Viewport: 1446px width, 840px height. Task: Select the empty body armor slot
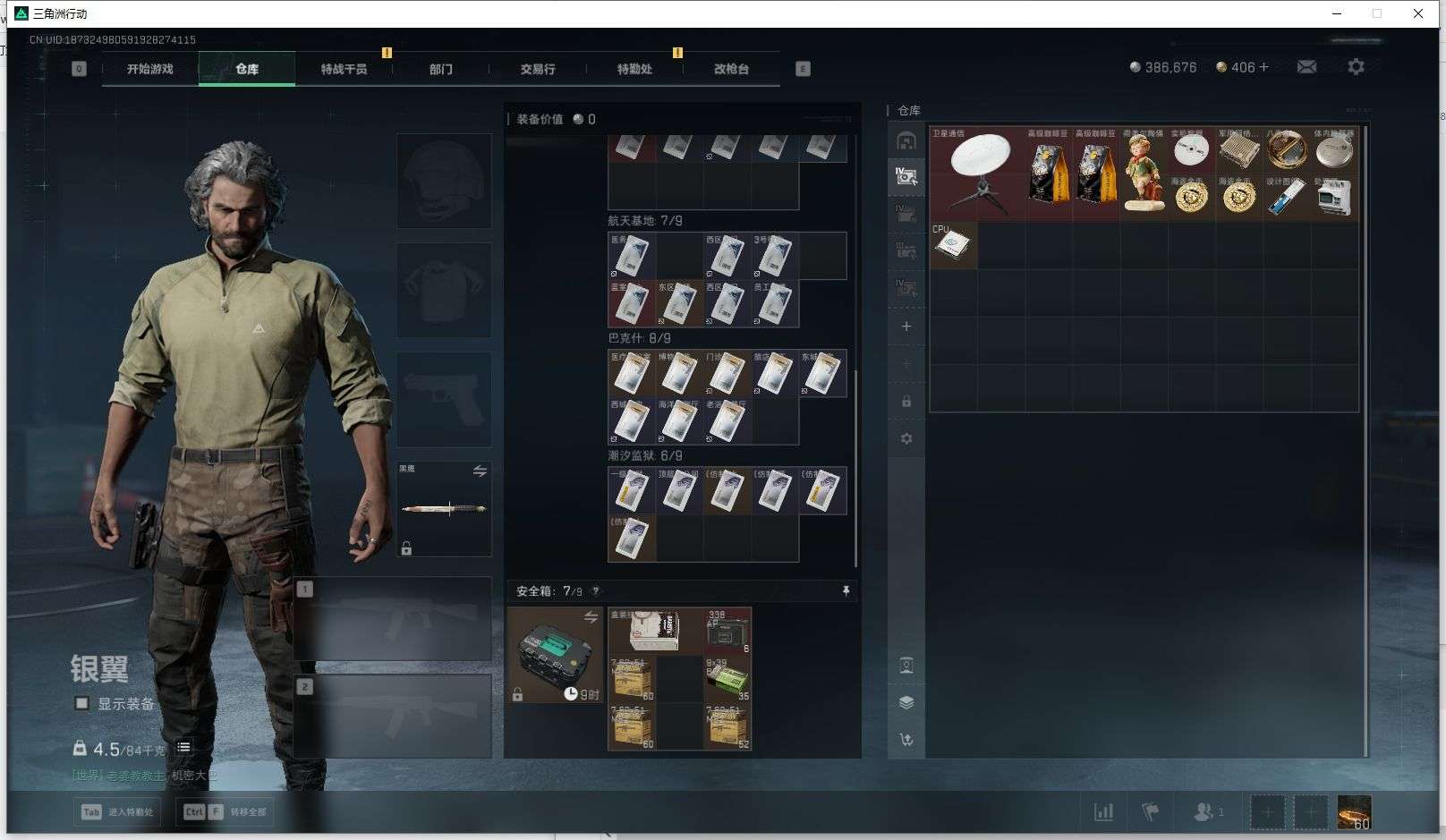pos(444,290)
